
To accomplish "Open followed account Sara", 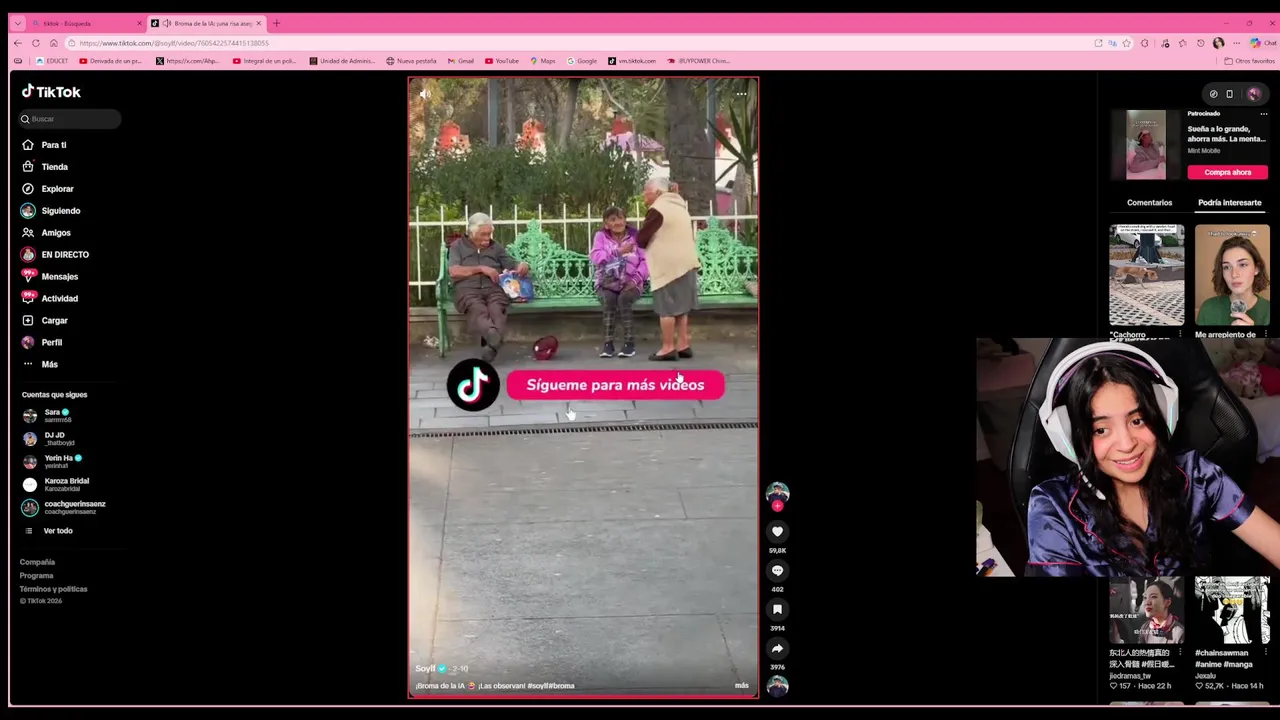I will pos(46,415).
